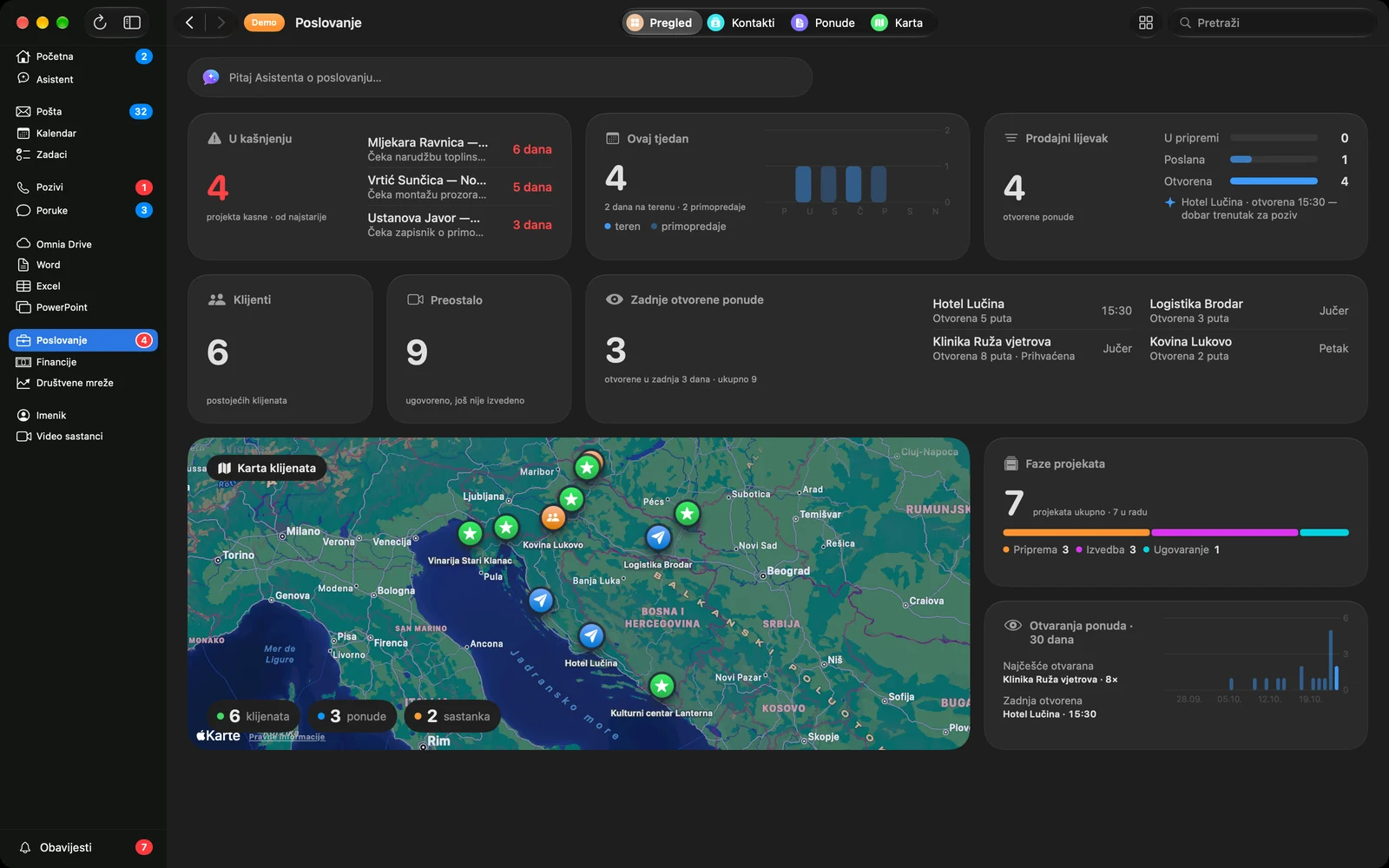Screen dimensions: 1389x868
Task: Click the orange client pin near Kovina Lukovo
Action: click(553, 518)
